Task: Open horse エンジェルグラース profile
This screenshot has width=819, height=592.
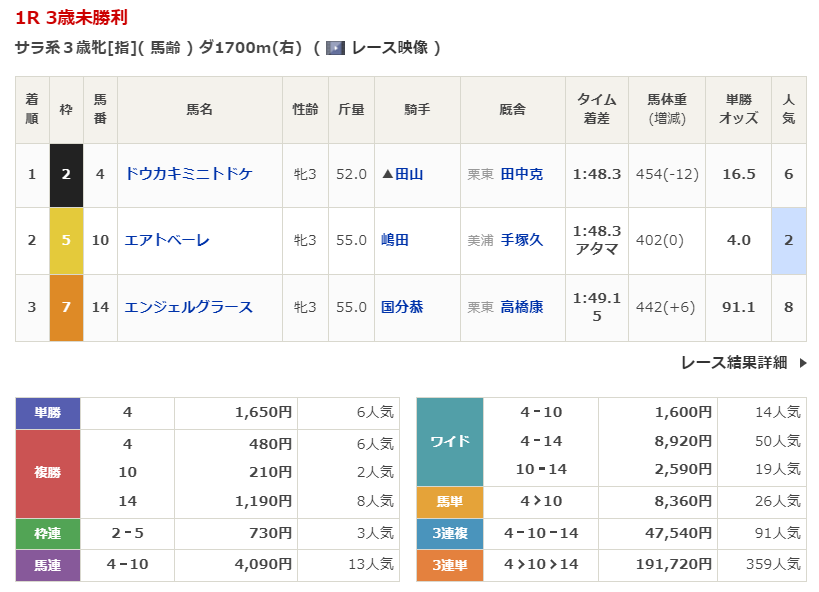Action: click(188, 307)
